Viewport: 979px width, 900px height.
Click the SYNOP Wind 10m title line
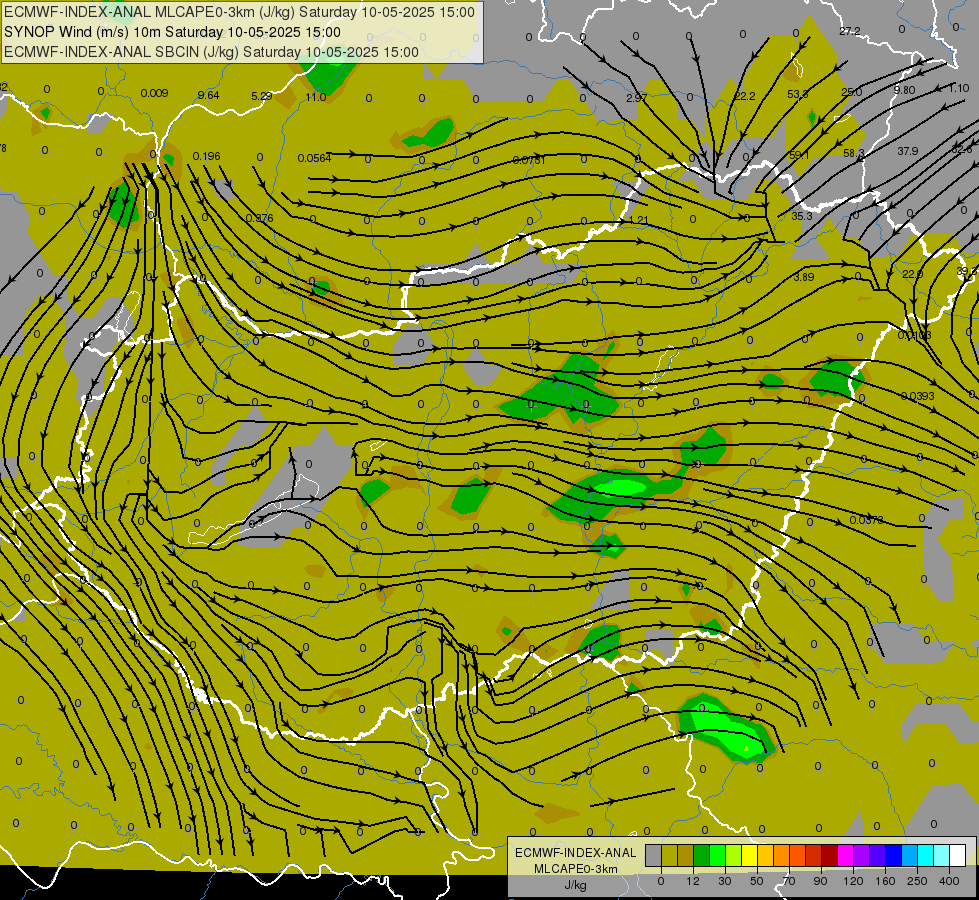[x=172, y=32]
